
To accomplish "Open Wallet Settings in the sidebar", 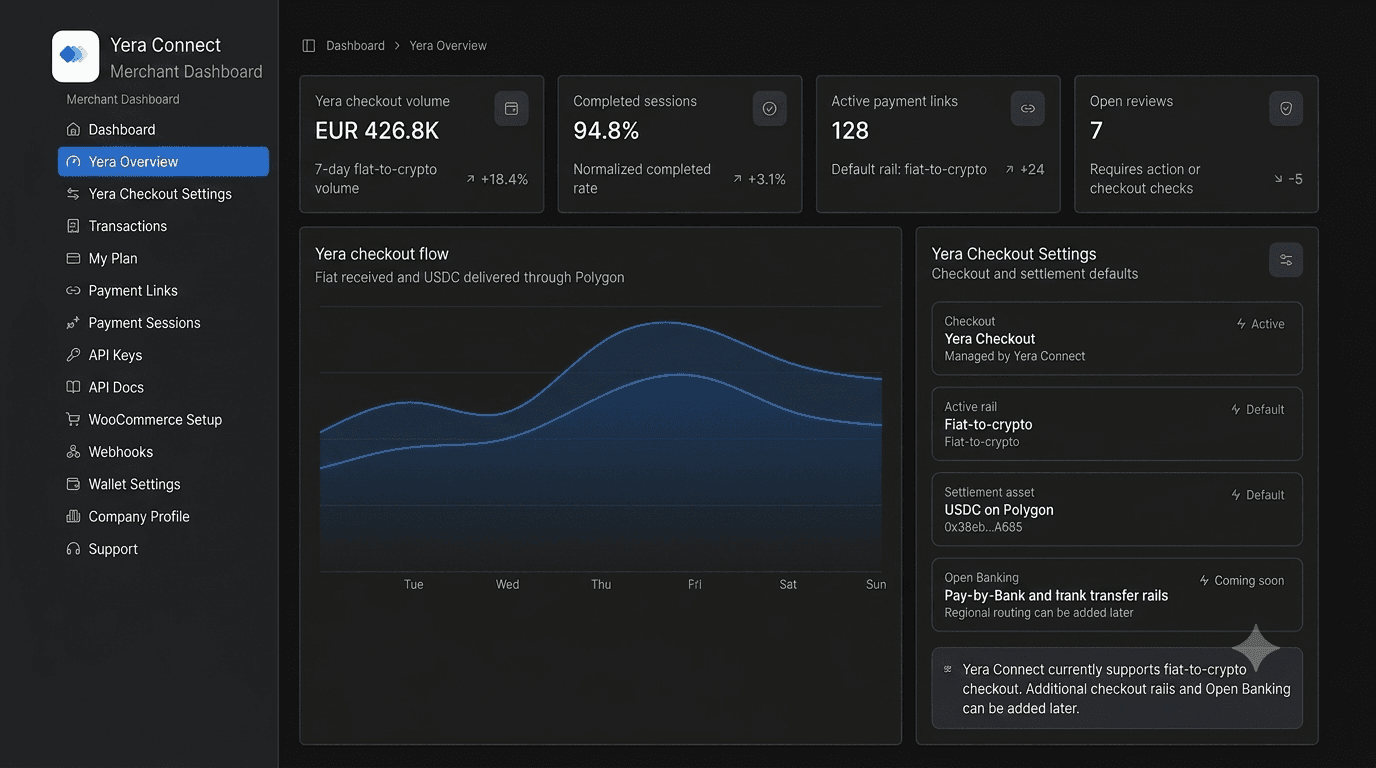I will click(163, 484).
